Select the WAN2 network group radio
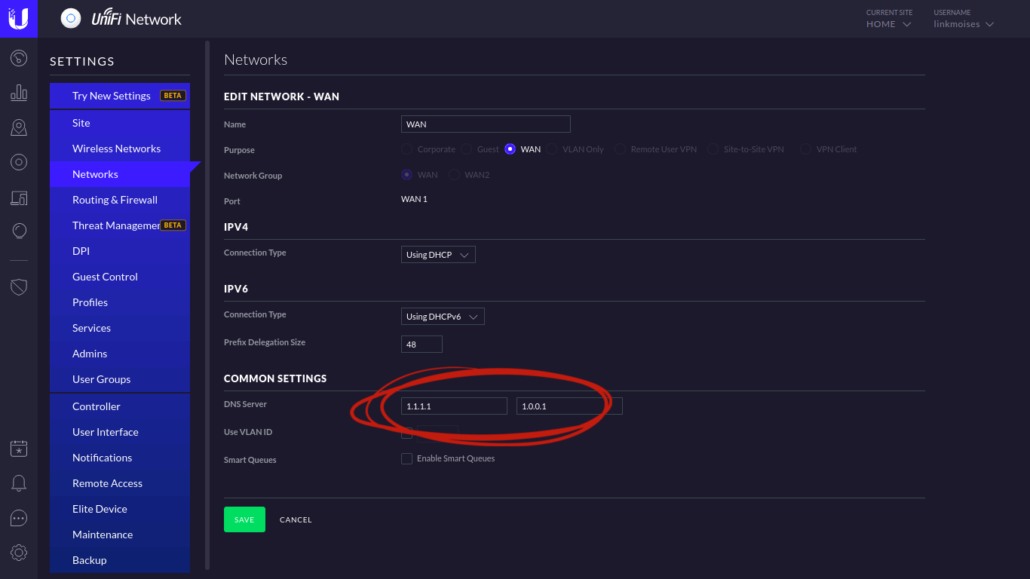 point(456,175)
